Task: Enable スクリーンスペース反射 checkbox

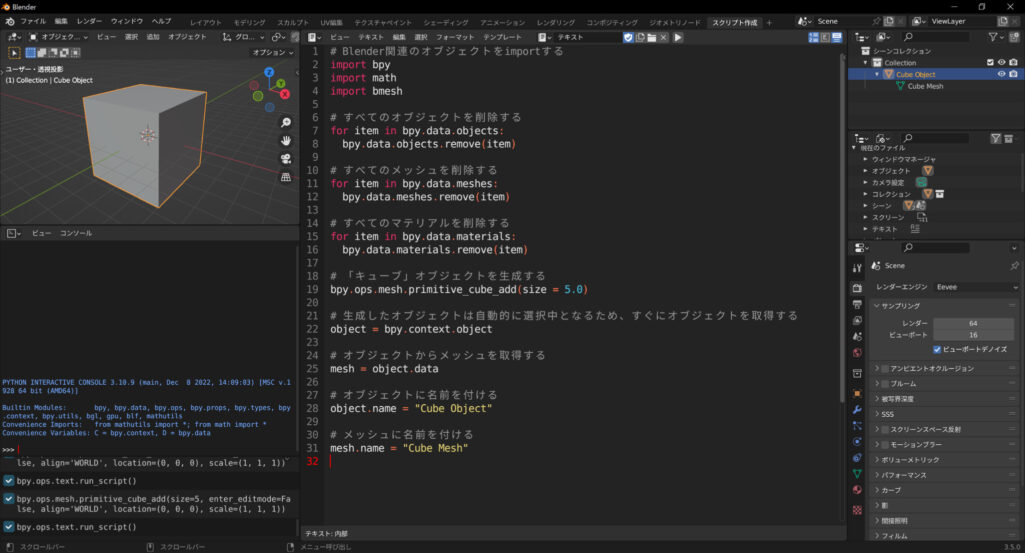Action: [x=884, y=429]
